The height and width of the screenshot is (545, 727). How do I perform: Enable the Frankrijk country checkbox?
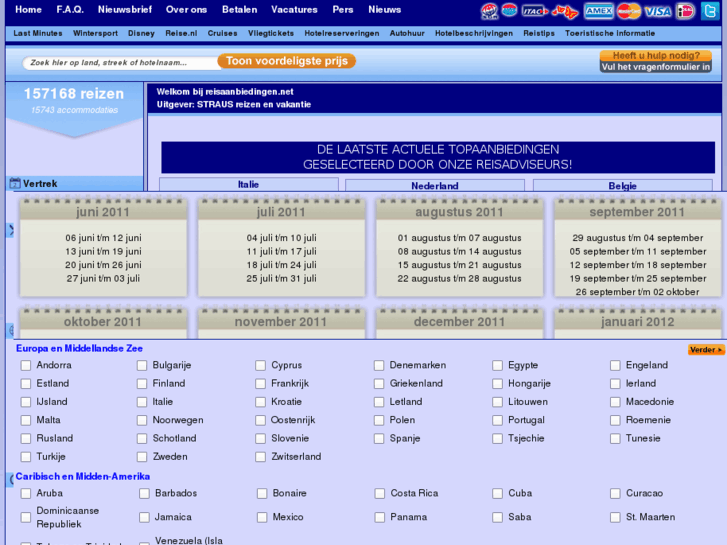pyautogui.click(x=261, y=384)
